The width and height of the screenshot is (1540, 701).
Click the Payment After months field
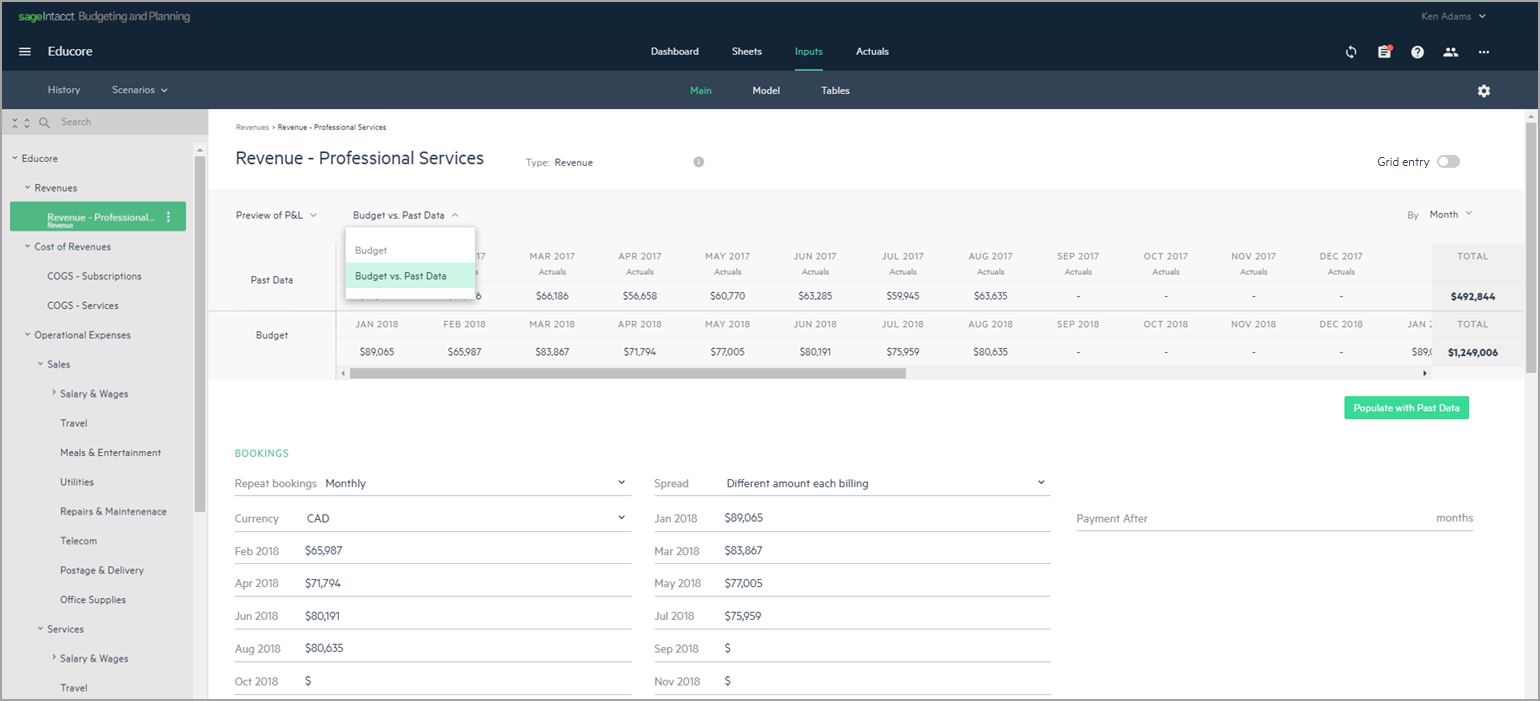pos(1274,518)
